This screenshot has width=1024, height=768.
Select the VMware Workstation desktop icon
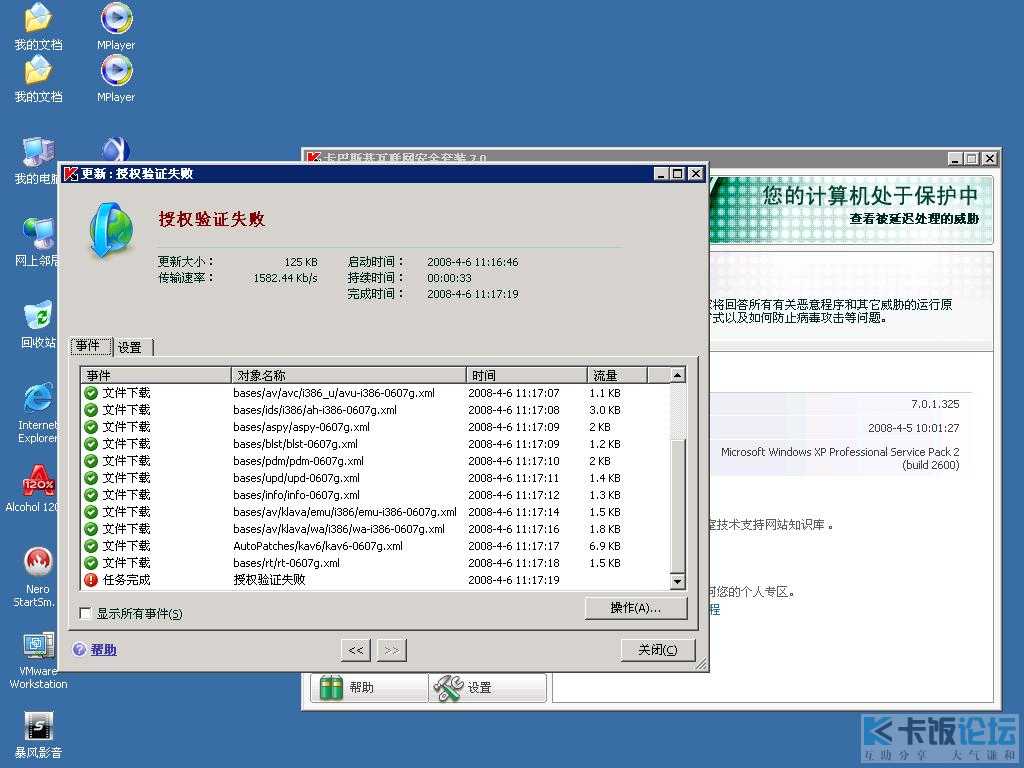[x=38, y=660]
